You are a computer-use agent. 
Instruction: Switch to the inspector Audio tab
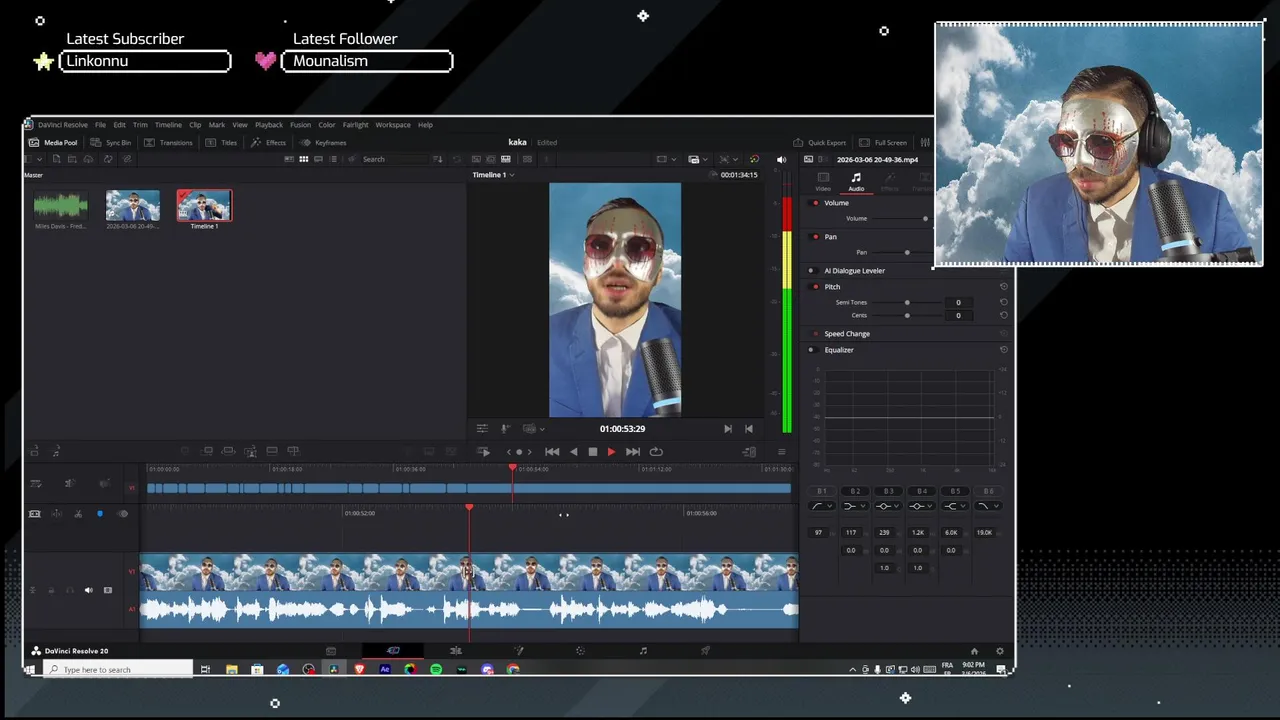[x=856, y=181]
